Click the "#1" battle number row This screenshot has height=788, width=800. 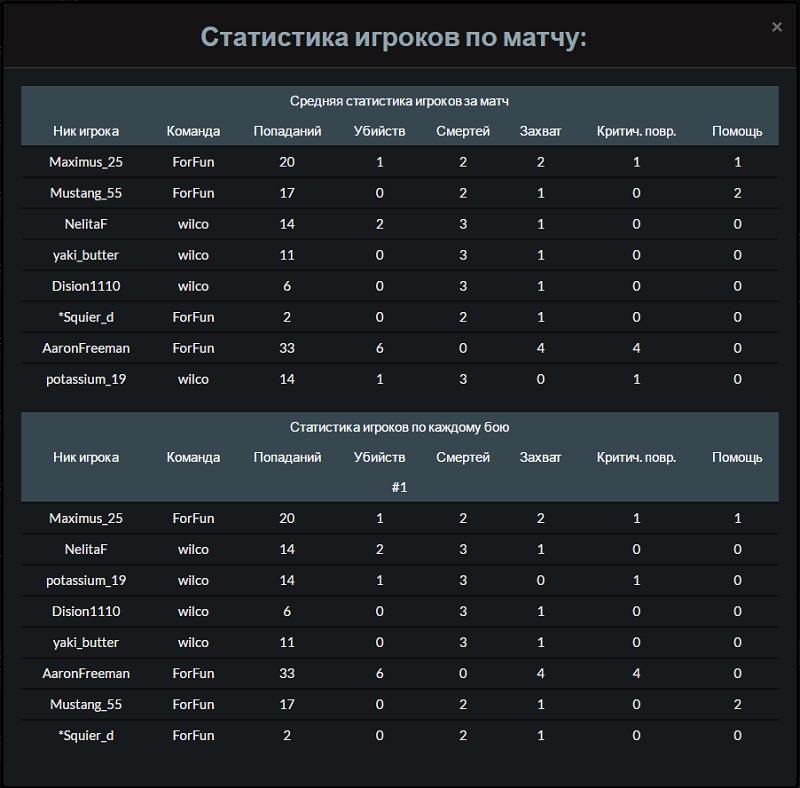coord(399,487)
